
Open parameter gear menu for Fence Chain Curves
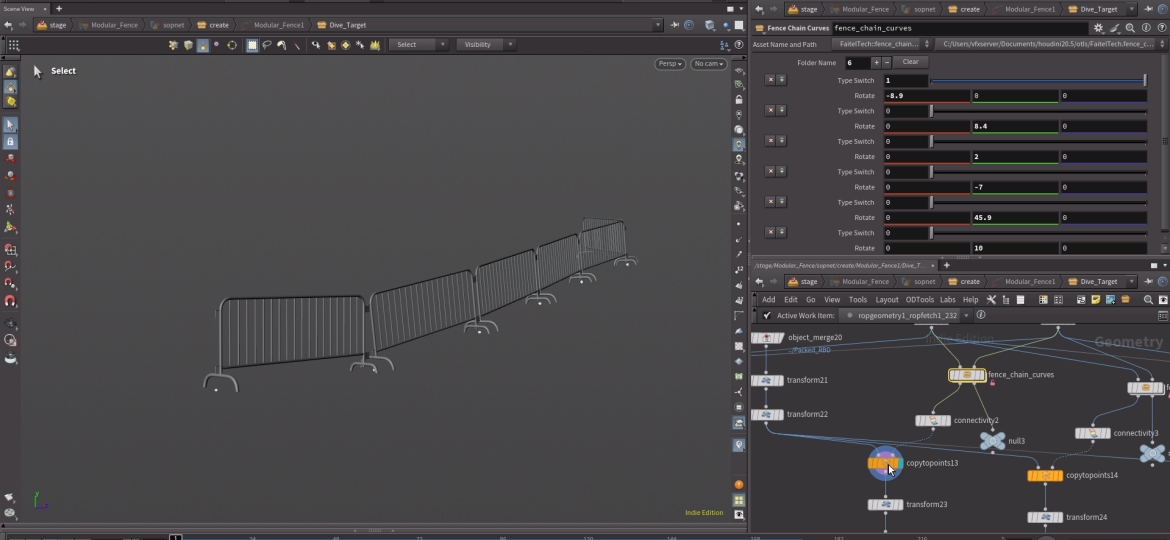click(x=1098, y=28)
